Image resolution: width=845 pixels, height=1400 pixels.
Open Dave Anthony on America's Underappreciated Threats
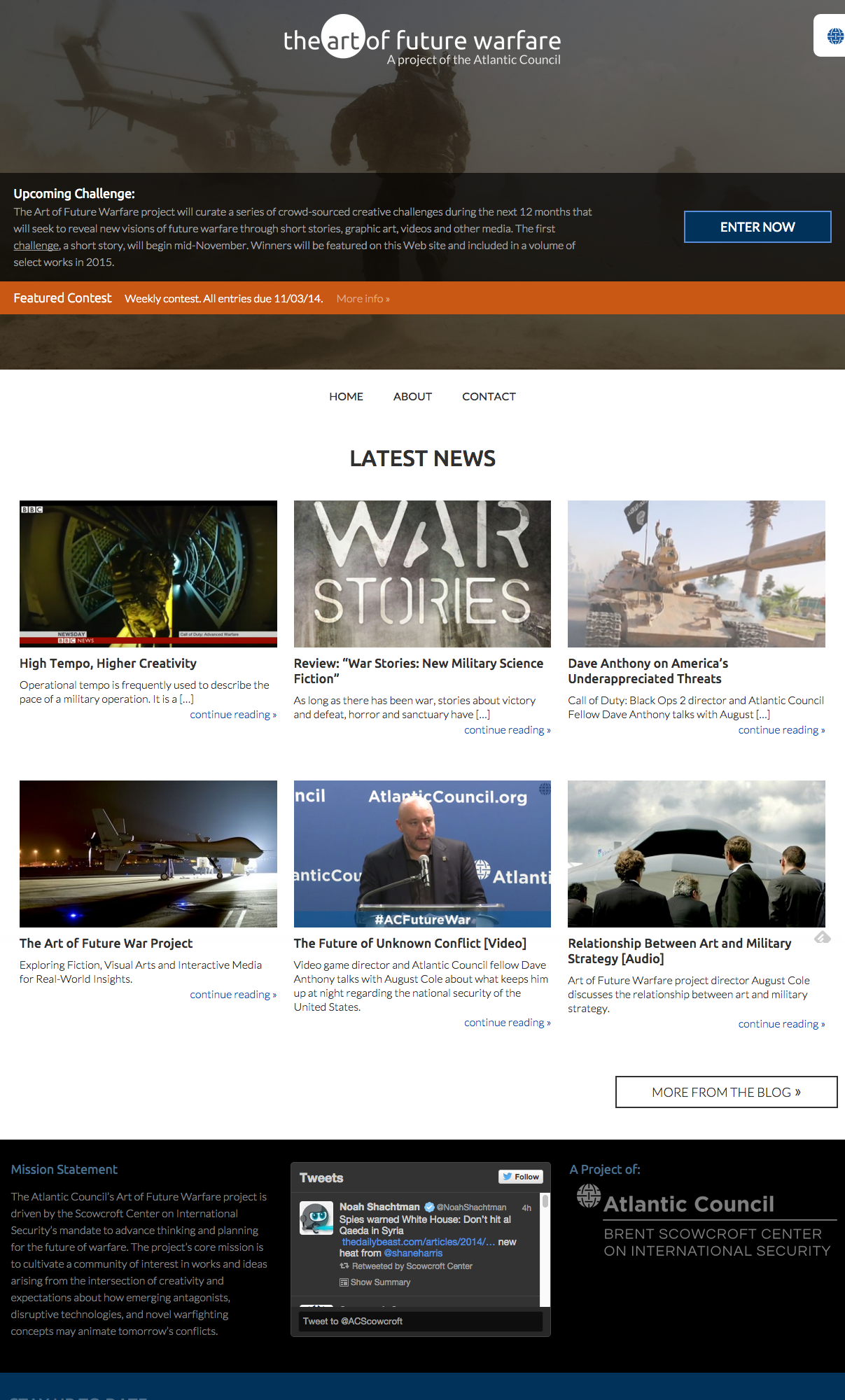(x=648, y=671)
